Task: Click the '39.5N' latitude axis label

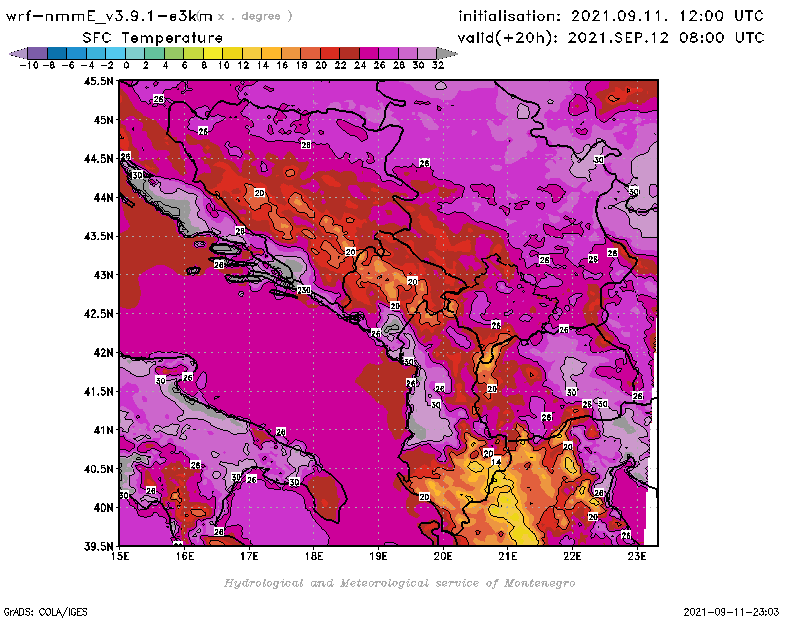Action: click(x=98, y=546)
